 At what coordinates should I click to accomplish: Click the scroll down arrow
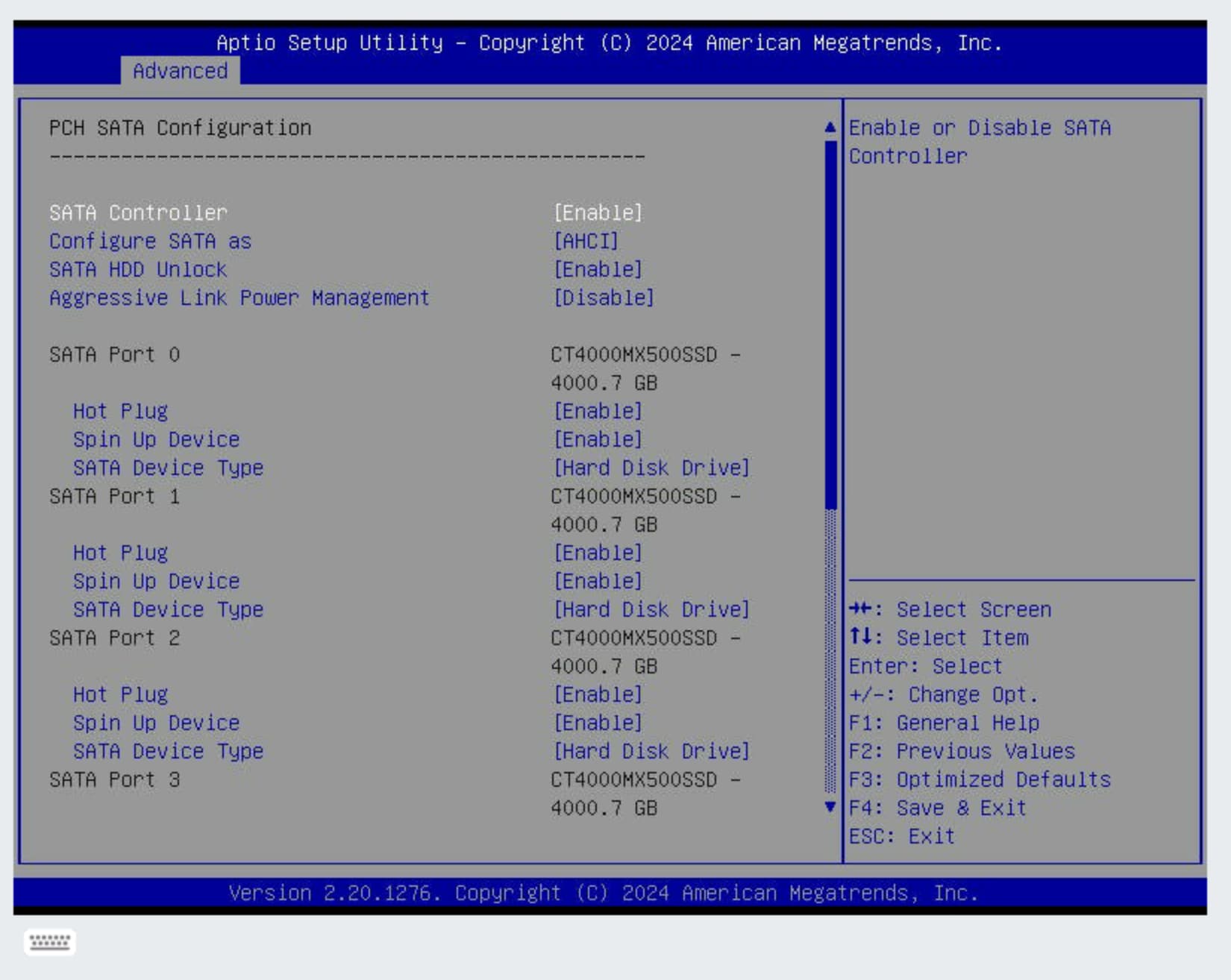tap(830, 806)
